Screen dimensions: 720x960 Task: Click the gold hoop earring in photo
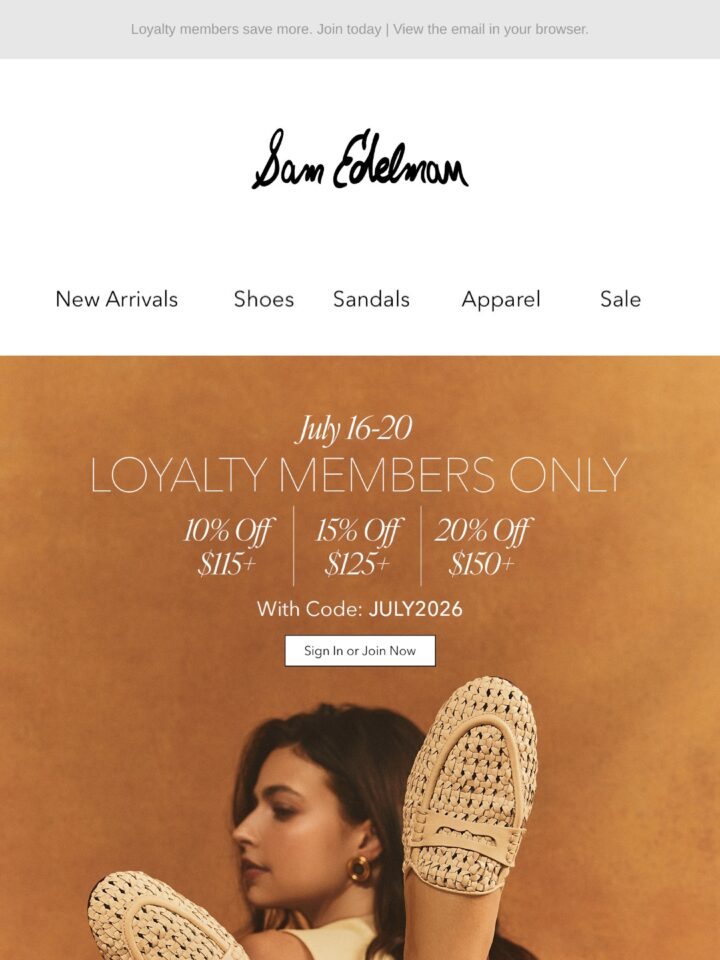point(359,868)
